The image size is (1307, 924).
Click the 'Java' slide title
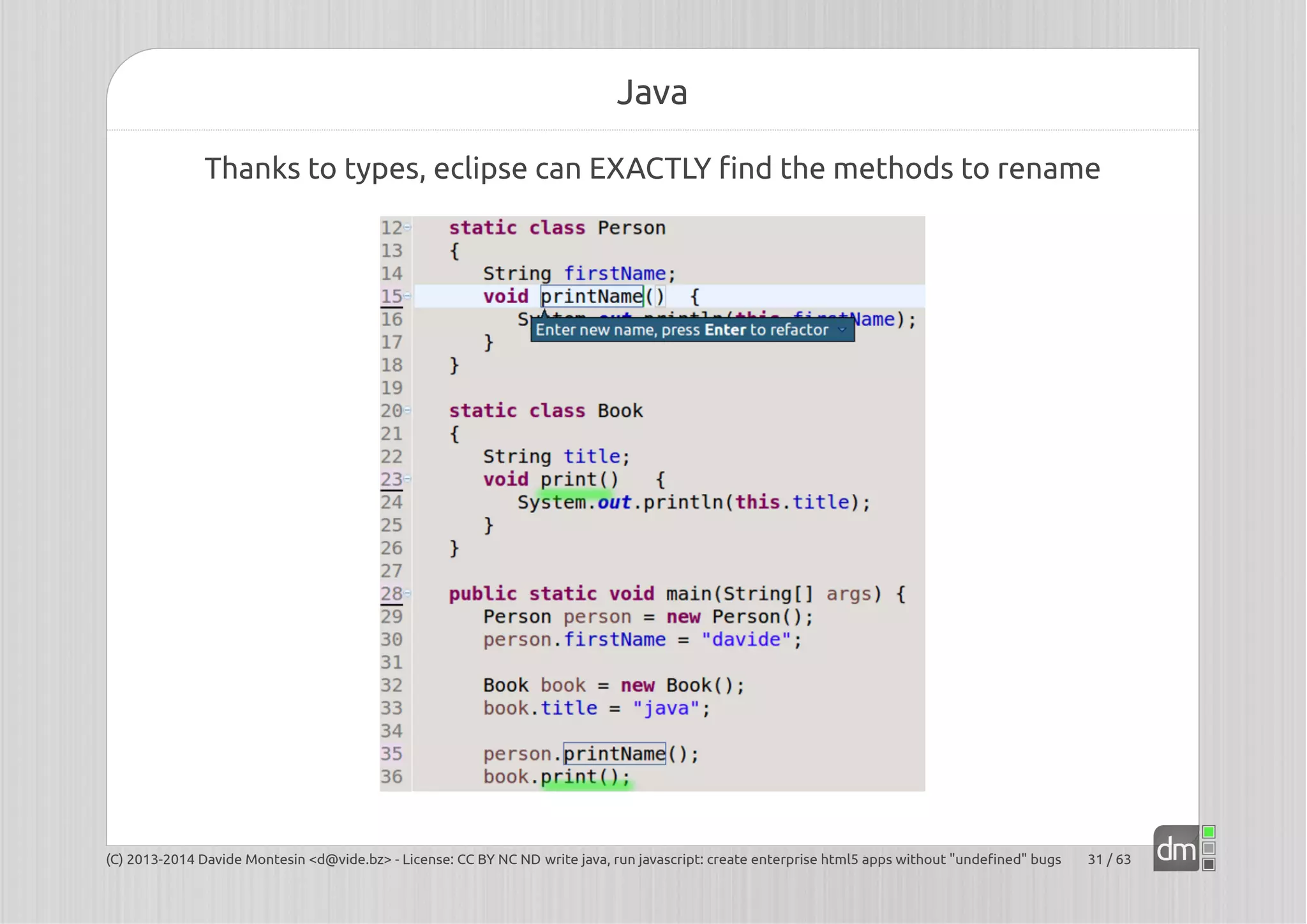(x=652, y=92)
